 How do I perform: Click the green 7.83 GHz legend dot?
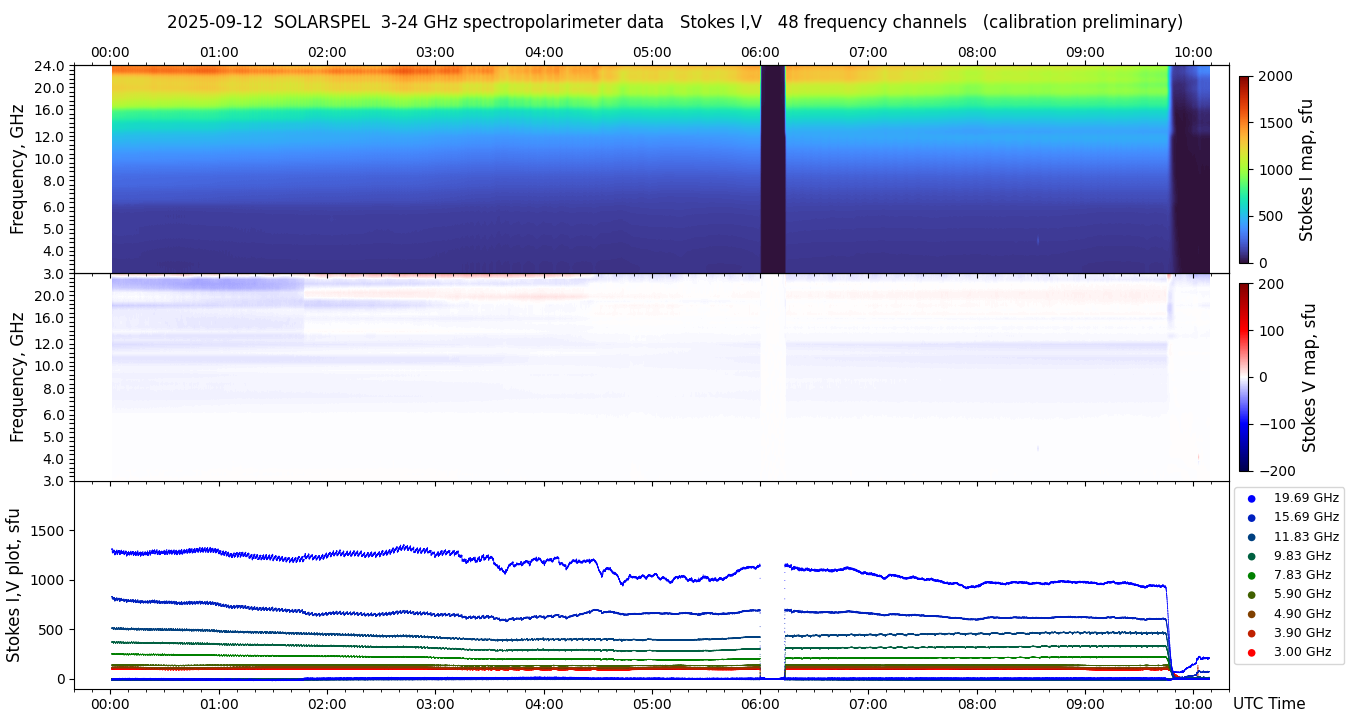[x=1251, y=575]
